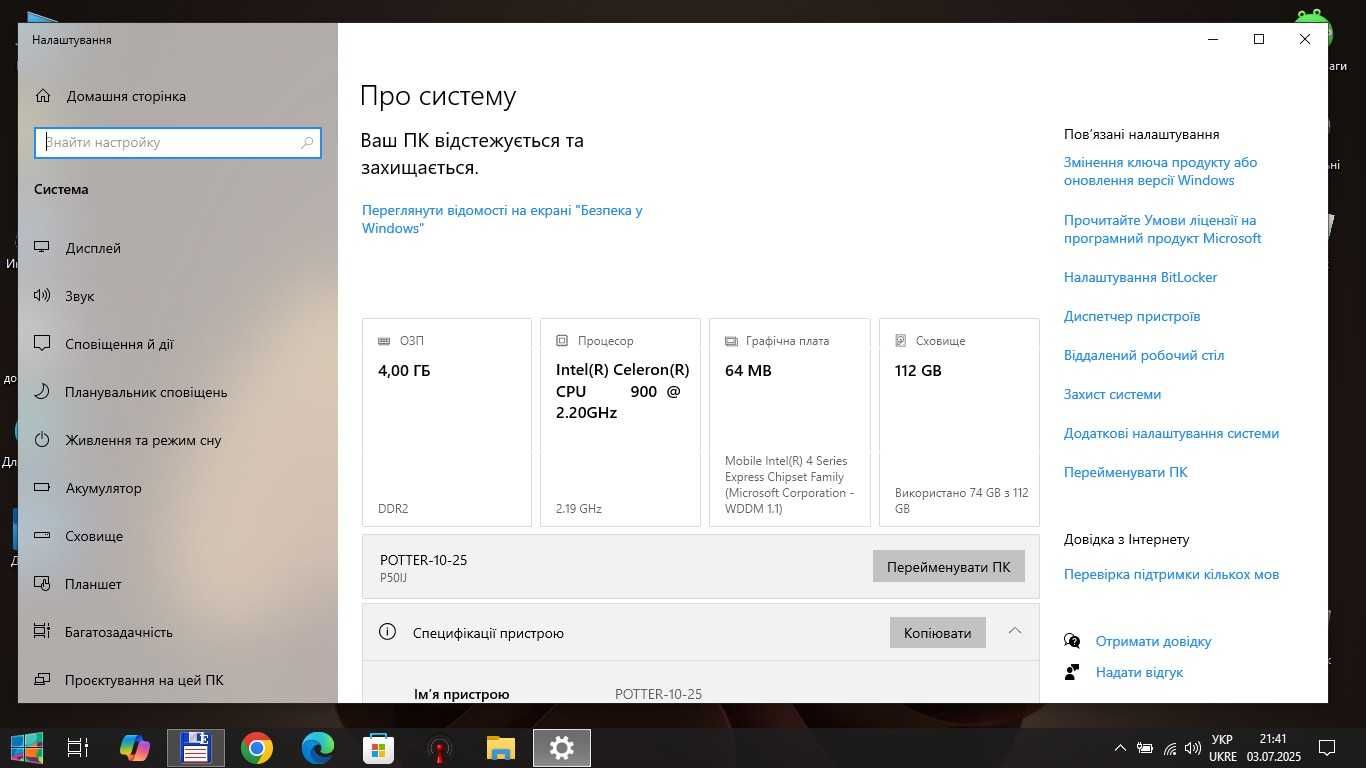Viewport: 1366px width, 768px height.
Task: Open Прочитайте Умови ліцензії Microsoft link
Action: 1163,229
